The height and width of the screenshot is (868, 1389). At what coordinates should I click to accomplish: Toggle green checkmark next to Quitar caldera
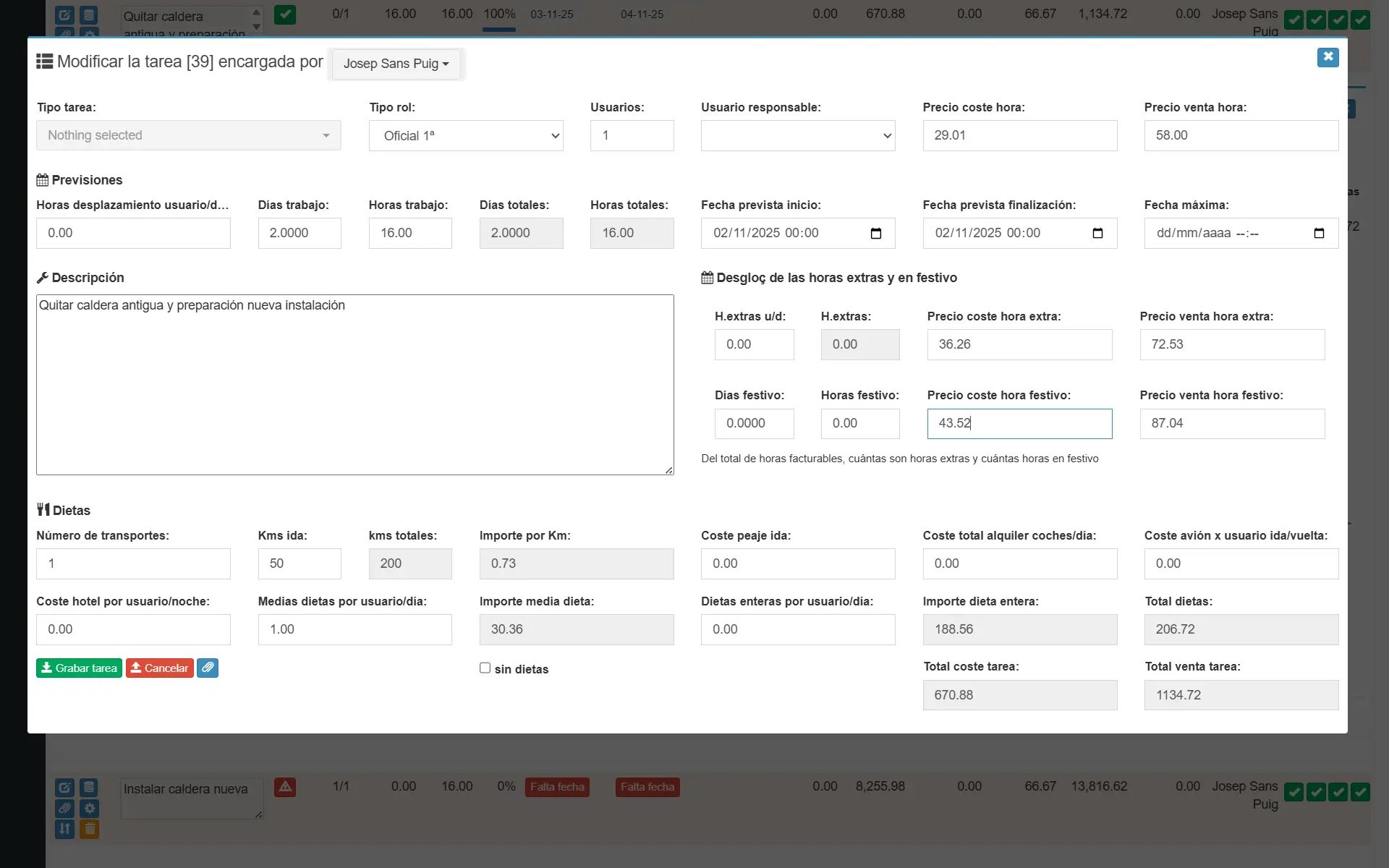point(285,14)
